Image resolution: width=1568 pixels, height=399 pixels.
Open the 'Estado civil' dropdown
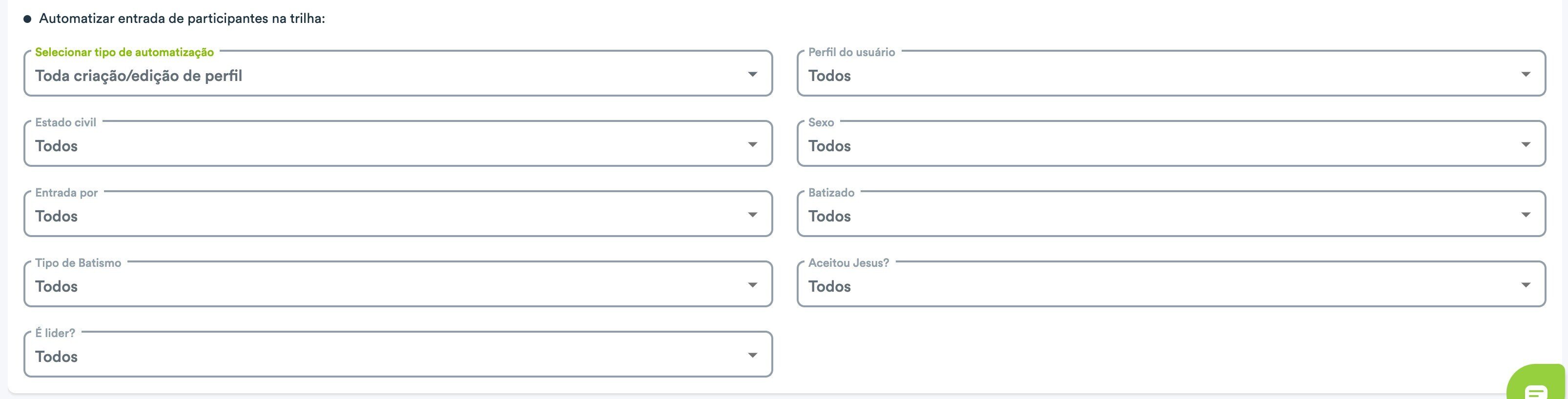point(398,143)
